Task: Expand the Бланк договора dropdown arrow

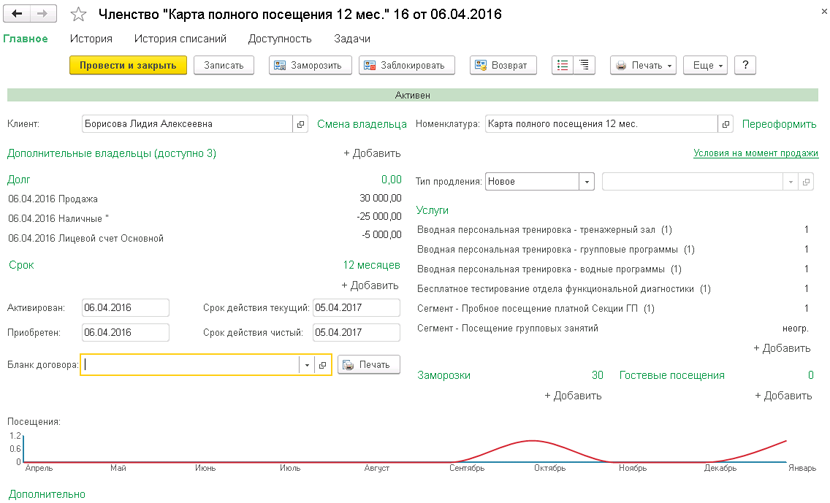Action: [x=306, y=365]
